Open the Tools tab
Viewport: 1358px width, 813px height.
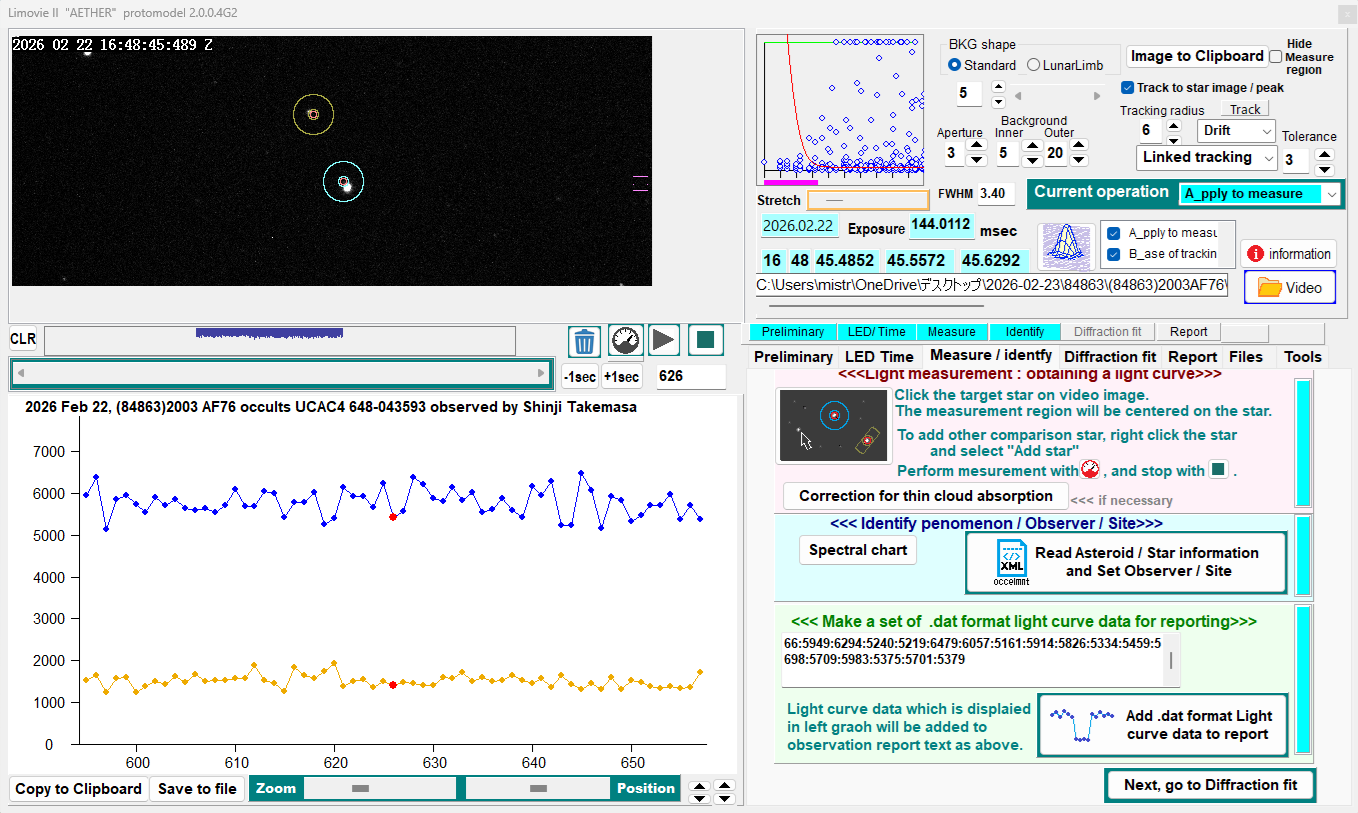click(x=1302, y=356)
